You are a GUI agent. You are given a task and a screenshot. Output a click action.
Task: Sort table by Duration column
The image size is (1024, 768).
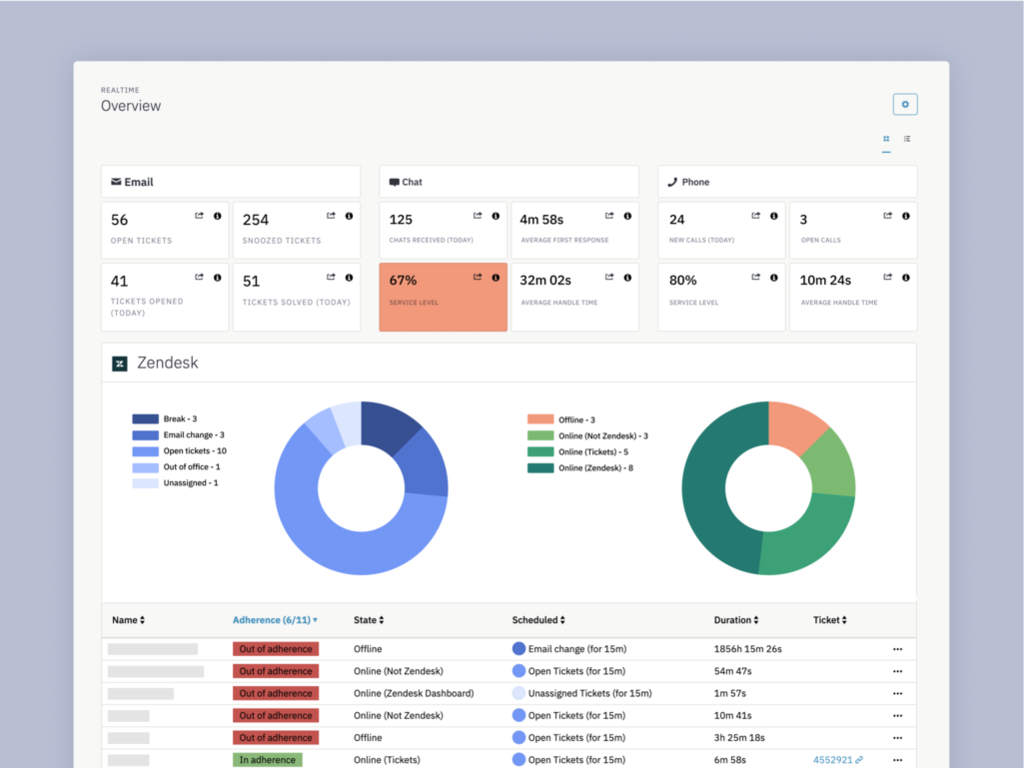pos(735,620)
